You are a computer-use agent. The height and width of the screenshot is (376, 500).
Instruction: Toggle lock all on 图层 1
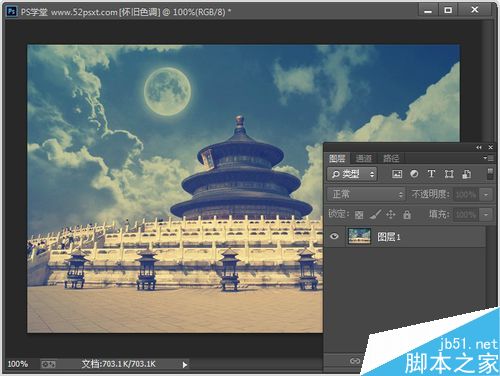407,214
